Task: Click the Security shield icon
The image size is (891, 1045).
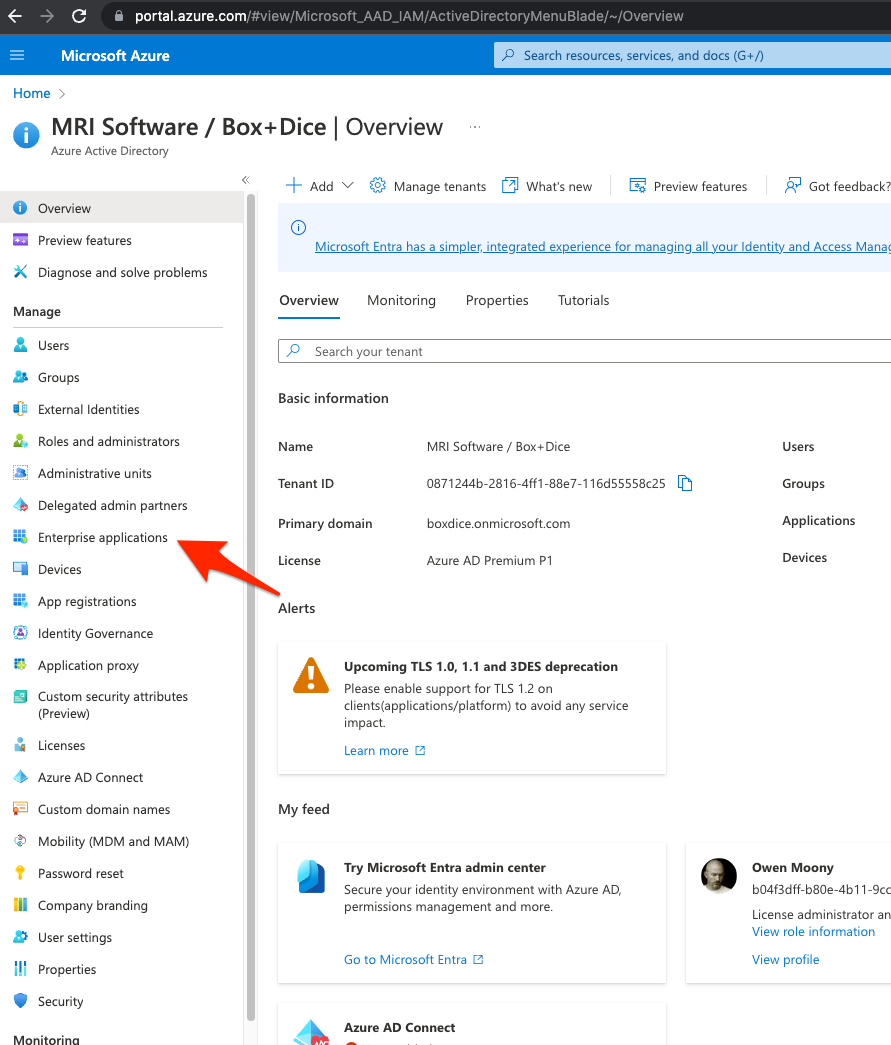Action: pos(21,1000)
